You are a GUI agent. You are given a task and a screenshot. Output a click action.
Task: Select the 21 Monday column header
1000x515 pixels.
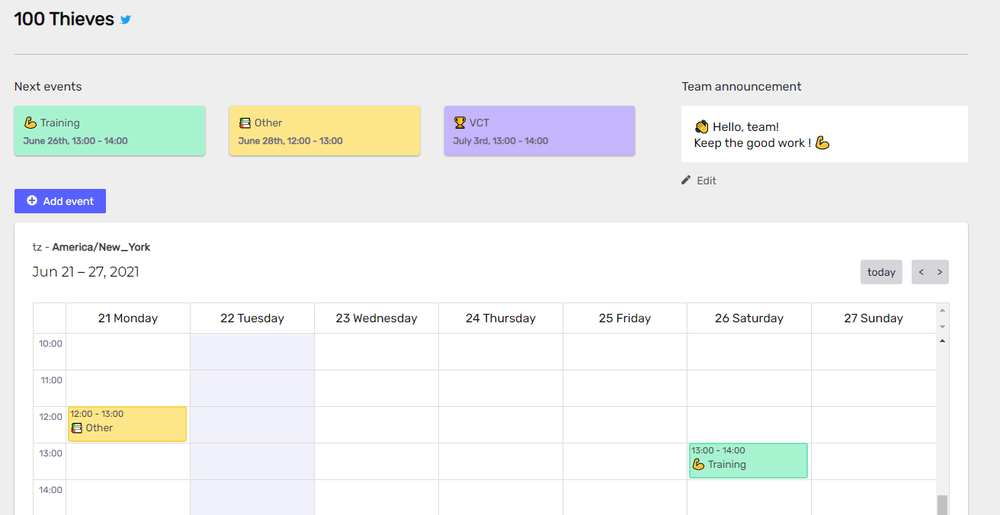click(128, 318)
